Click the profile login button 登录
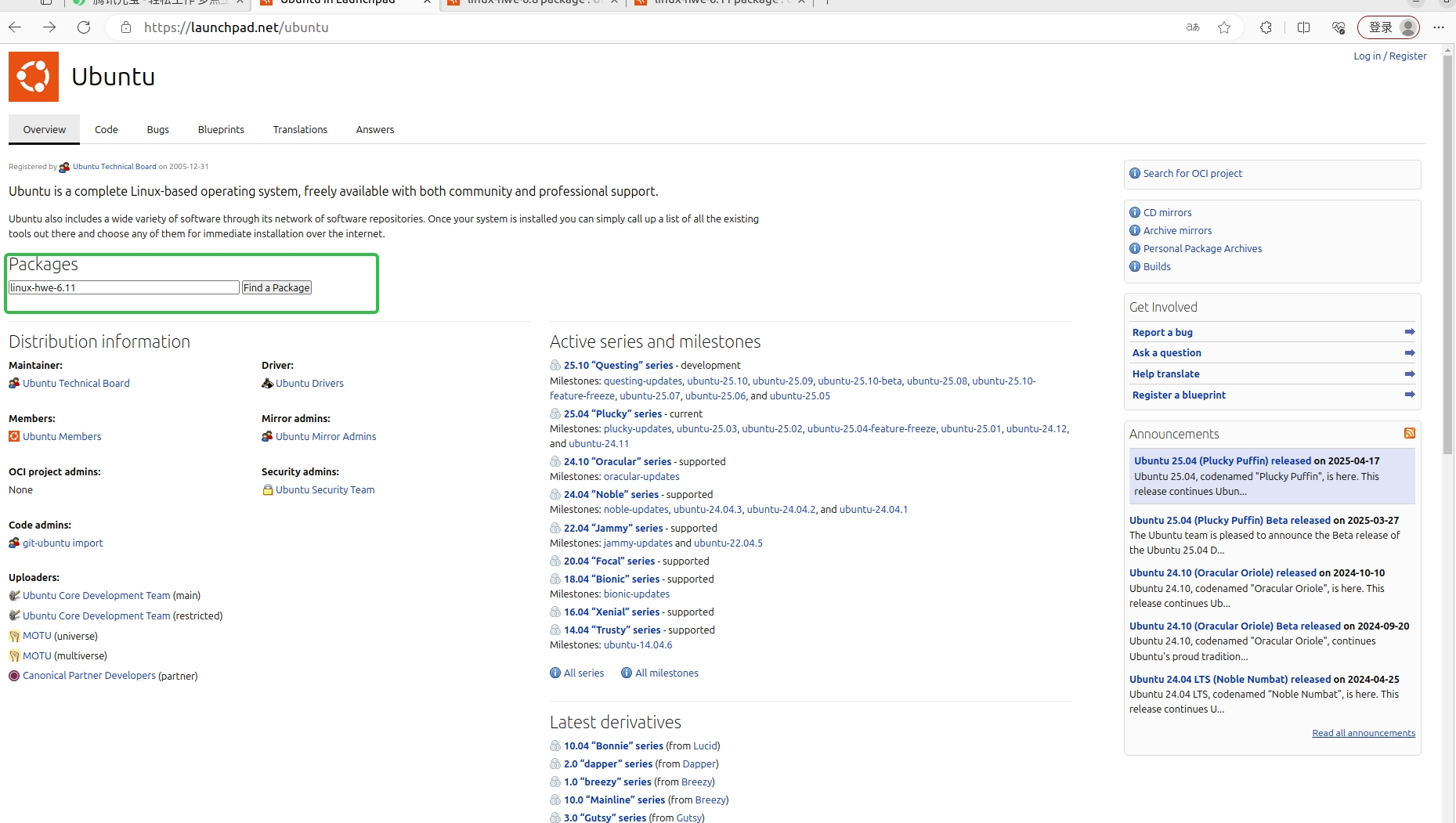The height and width of the screenshot is (823, 1456). pos(1388,27)
